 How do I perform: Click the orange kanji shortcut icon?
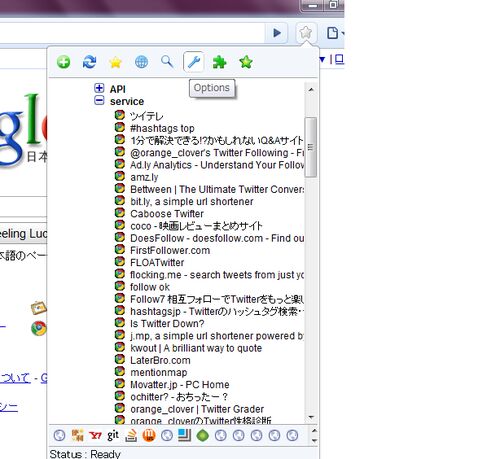tap(77, 435)
